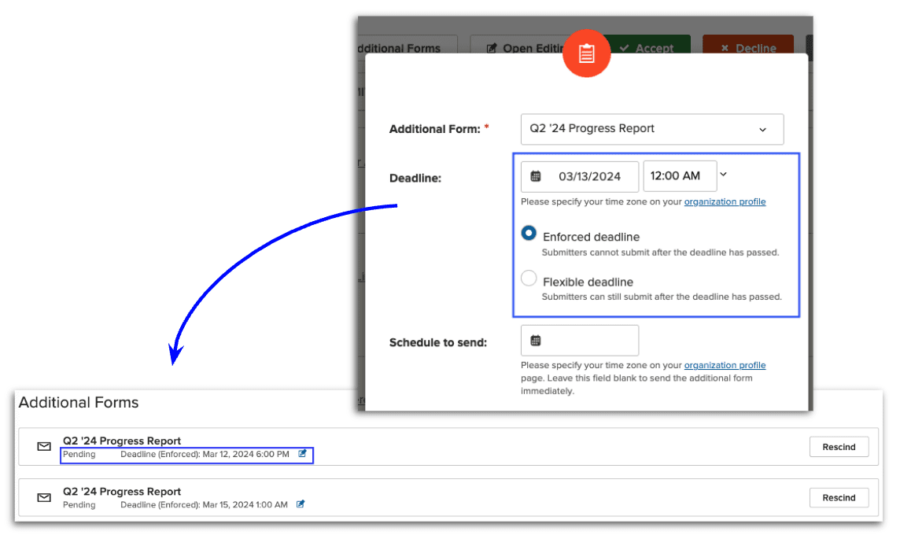Click the orange clipboard form icon
This screenshot has height=535, width=900.
click(x=586, y=53)
